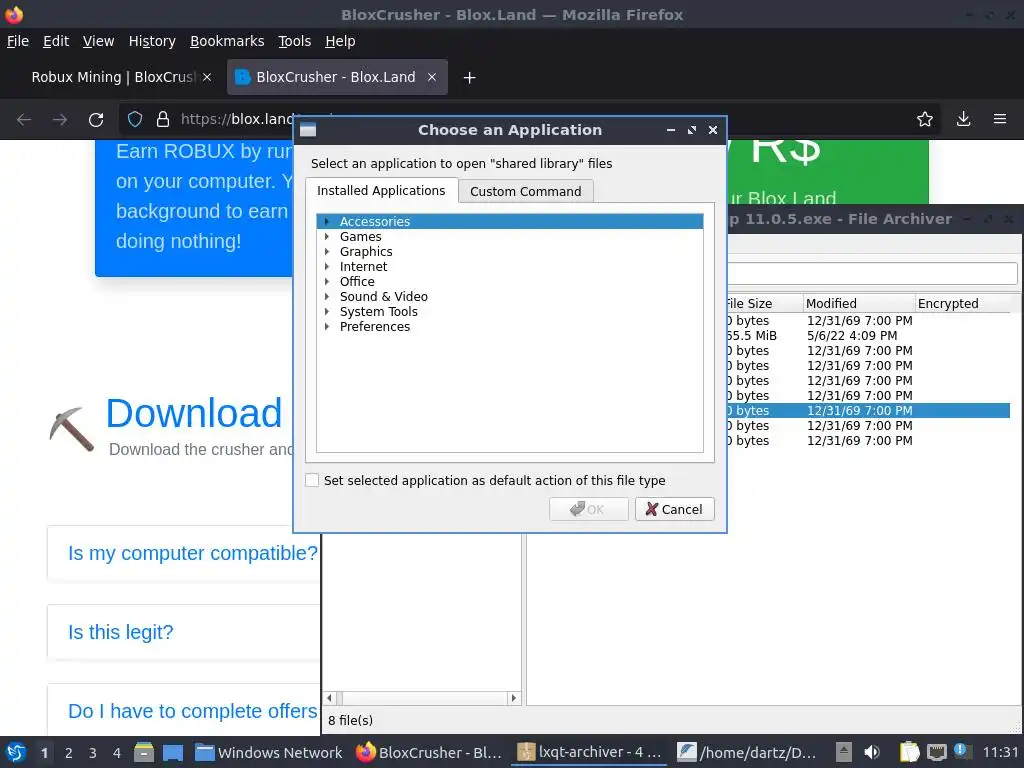Image resolution: width=1024 pixels, height=768 pixels.
Task: Sort archiver list by Modified column
Action: [858, 303]
